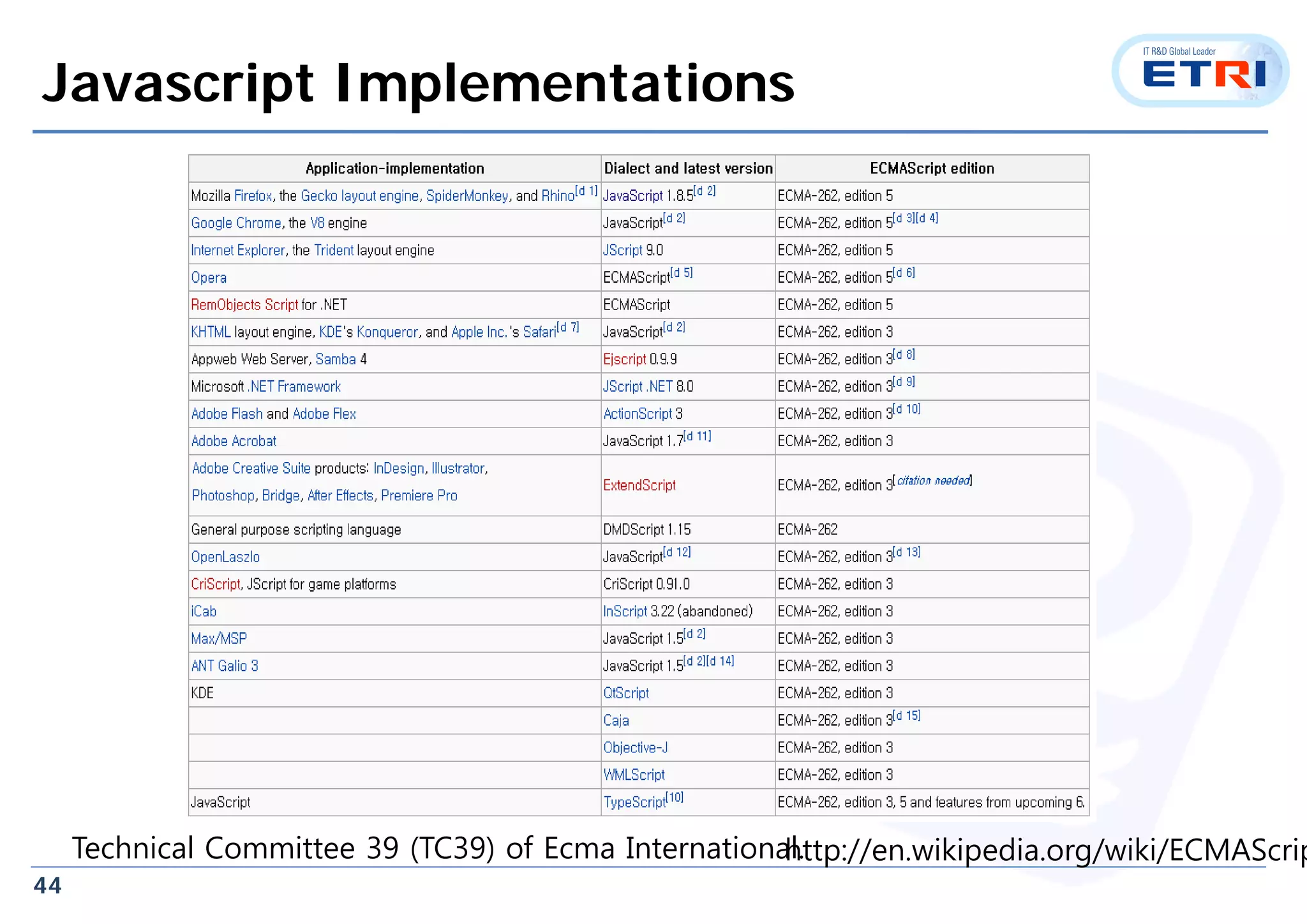Click the red ExtendScript link
1307x924 pixels.
tap(639, 486)
